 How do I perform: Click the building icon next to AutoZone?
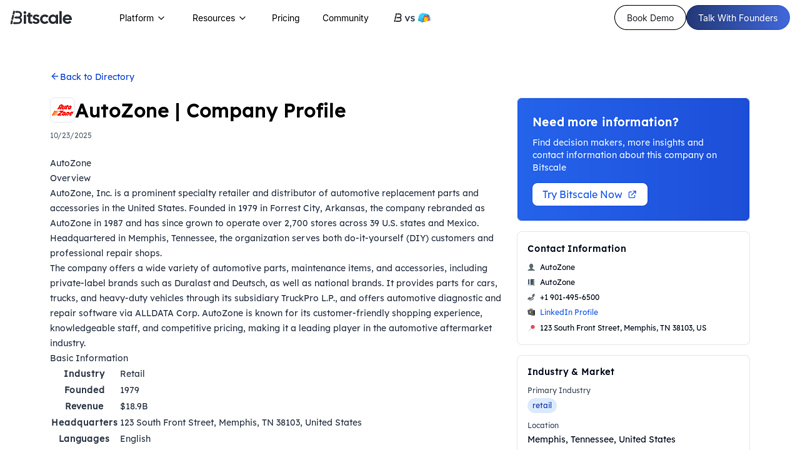coord(532,282)
